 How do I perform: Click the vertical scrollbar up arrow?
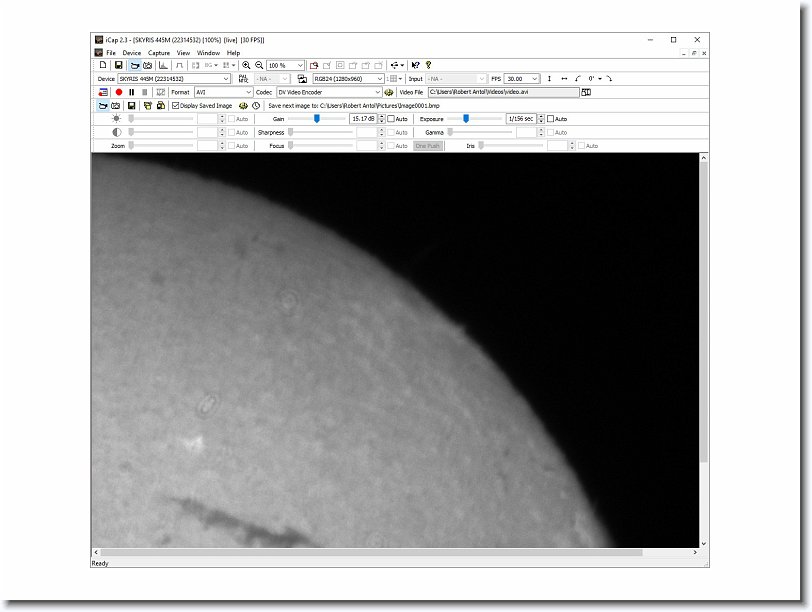pos(703,157)
